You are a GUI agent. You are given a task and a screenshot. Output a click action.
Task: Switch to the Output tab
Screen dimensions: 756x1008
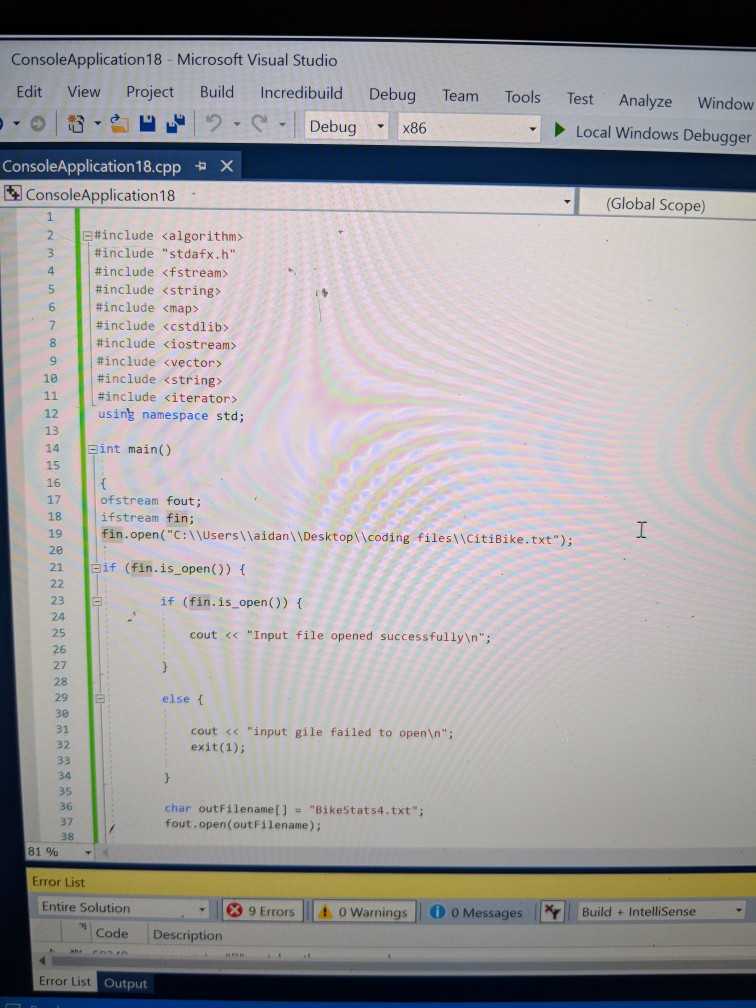point(125,983)
